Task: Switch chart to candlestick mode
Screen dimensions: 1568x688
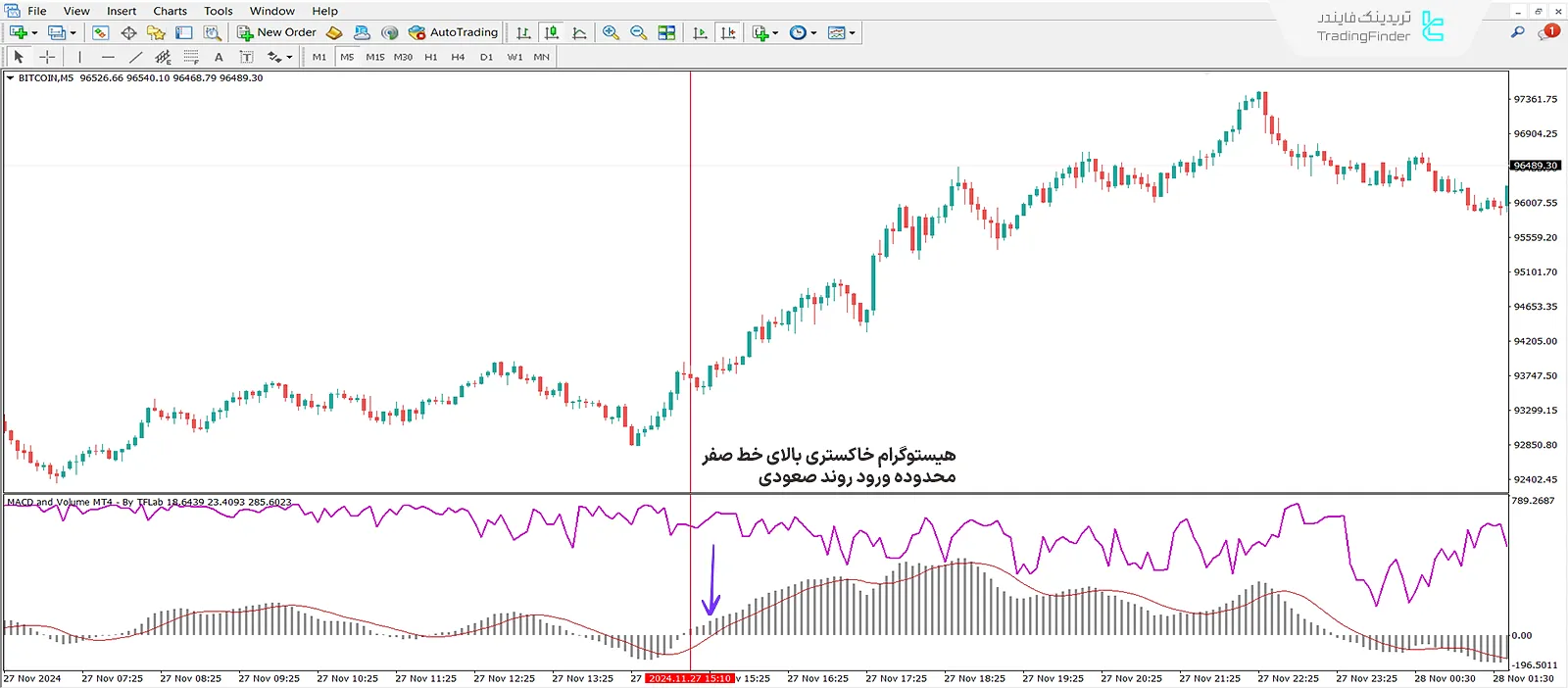Action: tap(551, 32)
